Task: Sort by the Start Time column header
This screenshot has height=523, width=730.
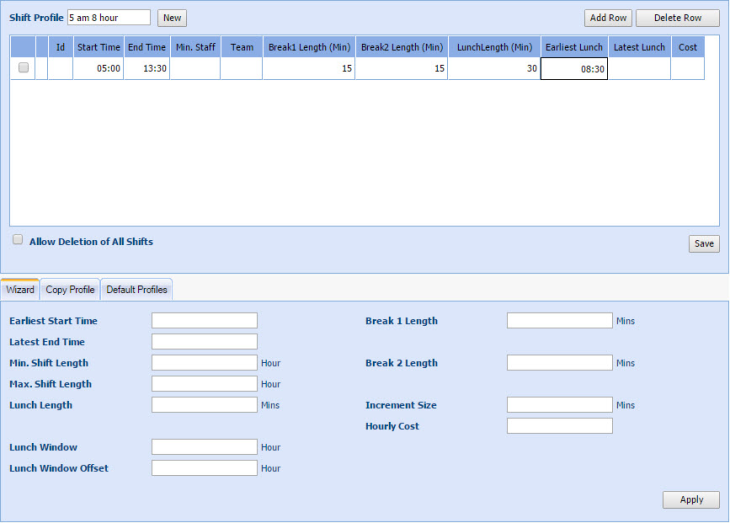Action: (98, 47)
